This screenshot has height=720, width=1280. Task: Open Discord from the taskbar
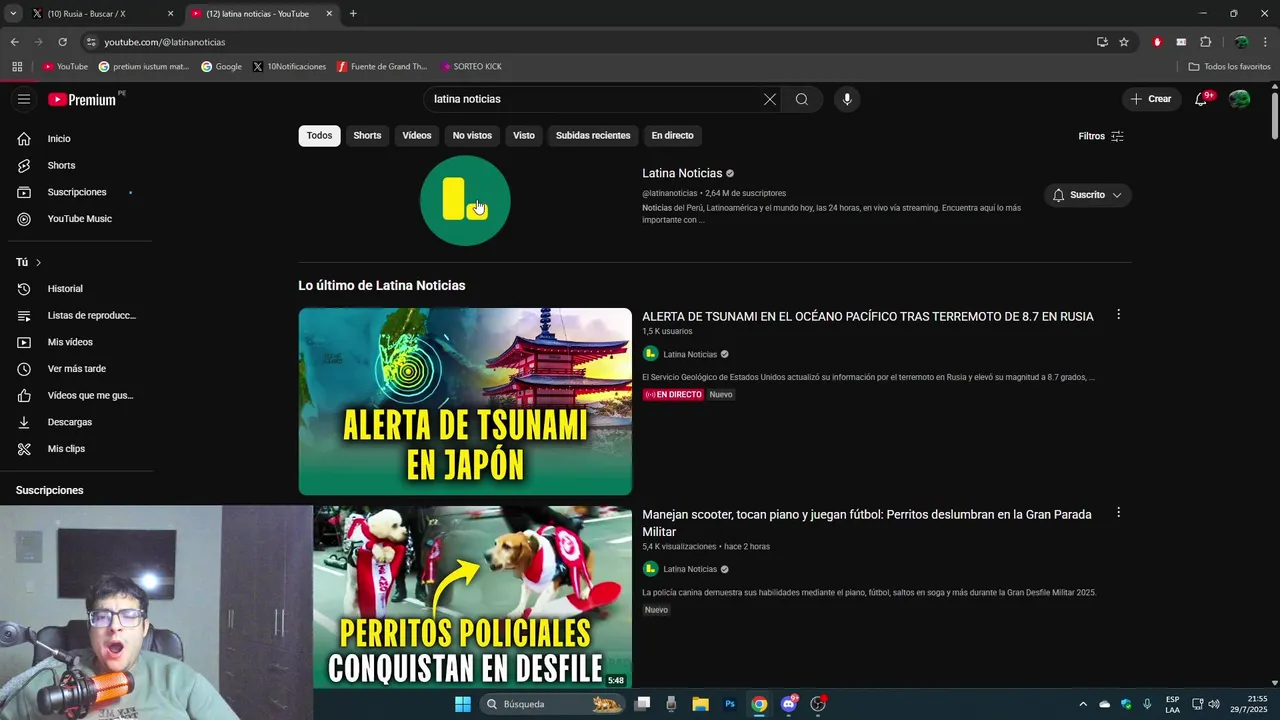tap(789, 704)
